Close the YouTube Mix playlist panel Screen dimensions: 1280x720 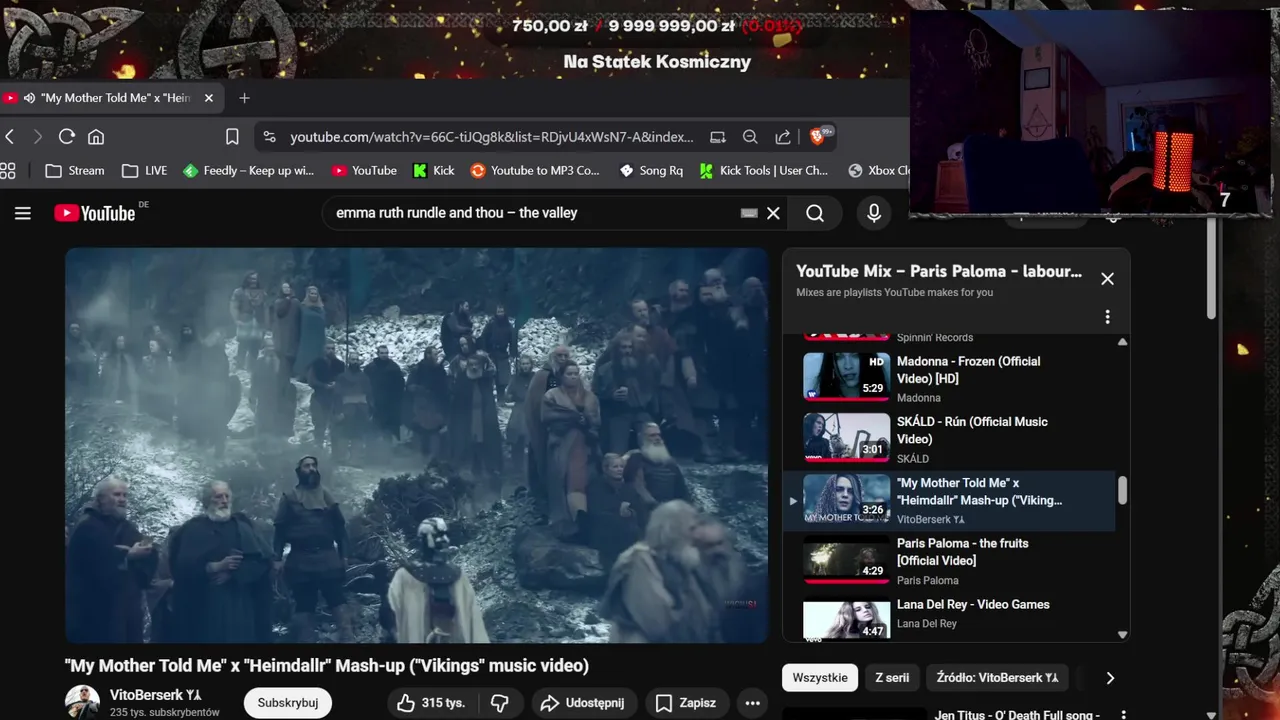[x=1107, y=279]
